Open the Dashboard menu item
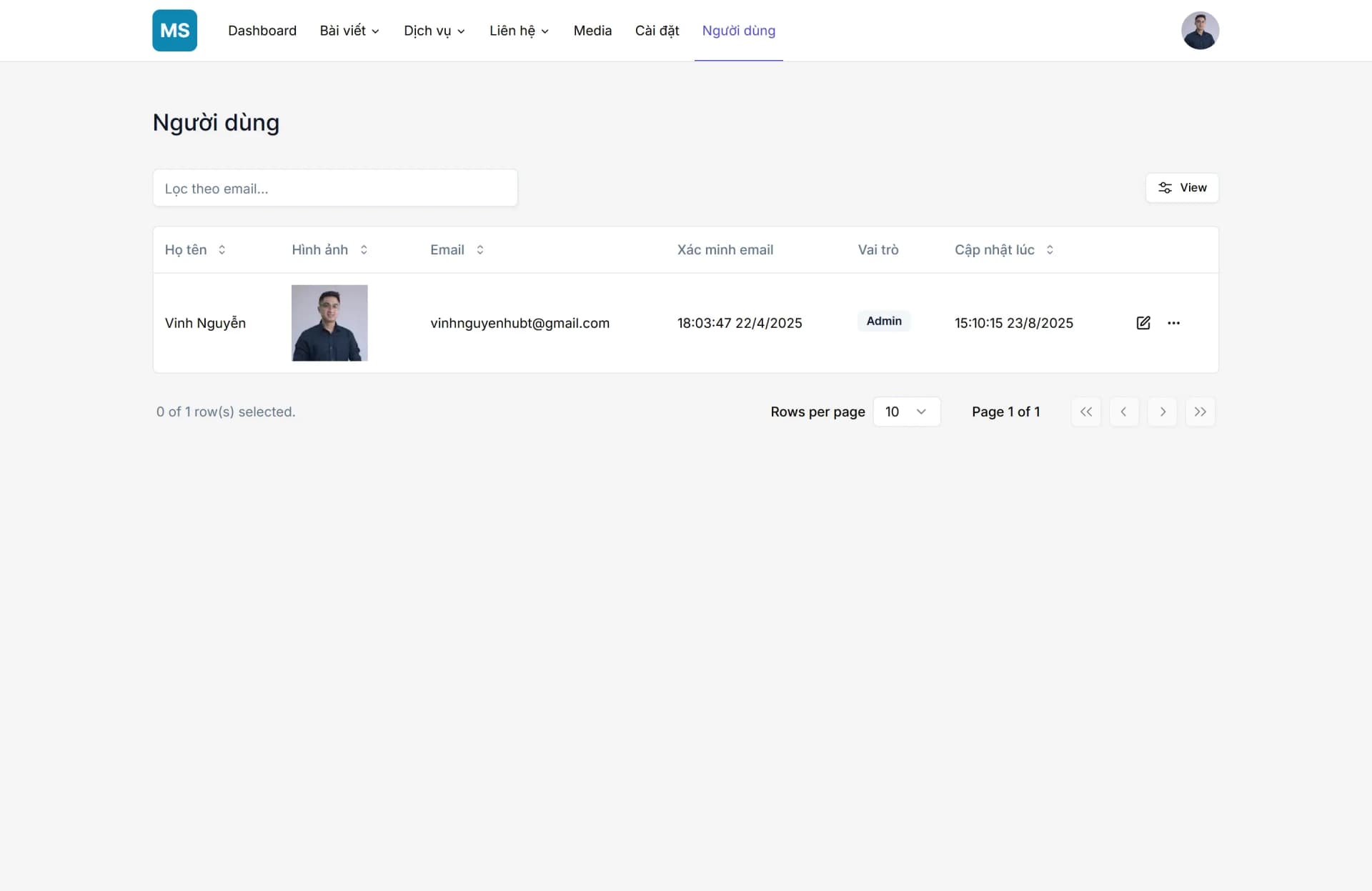Screen dimensions: 1372x891 click(x=262, y=31)
